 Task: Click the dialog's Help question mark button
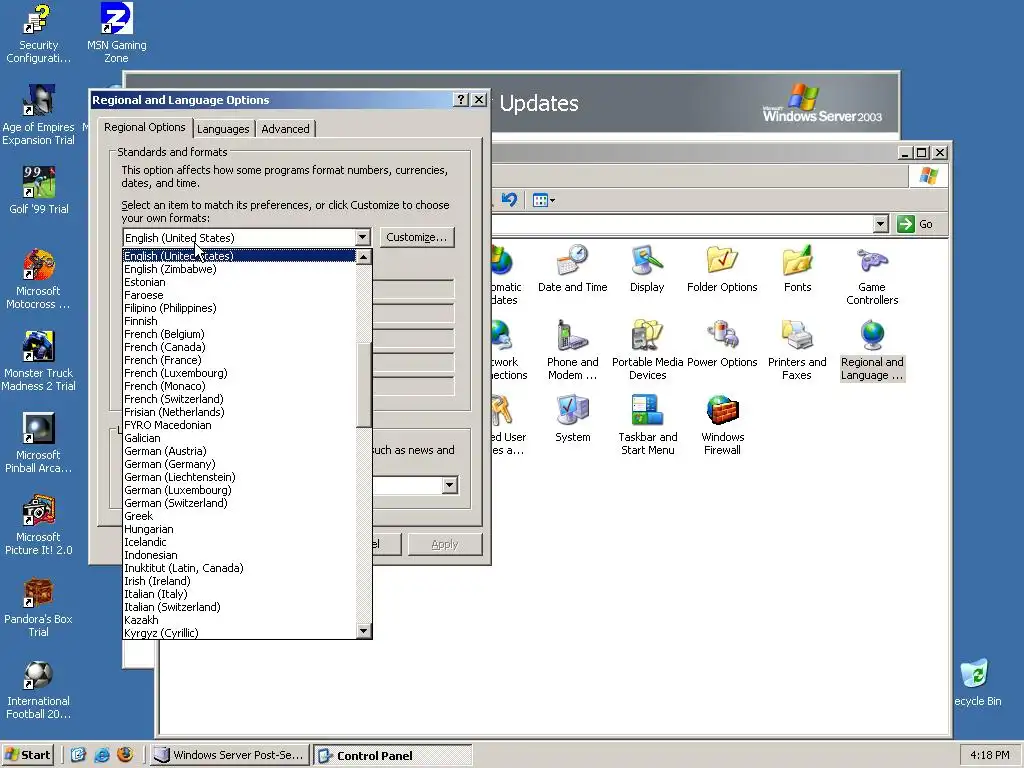click(461, 99)
